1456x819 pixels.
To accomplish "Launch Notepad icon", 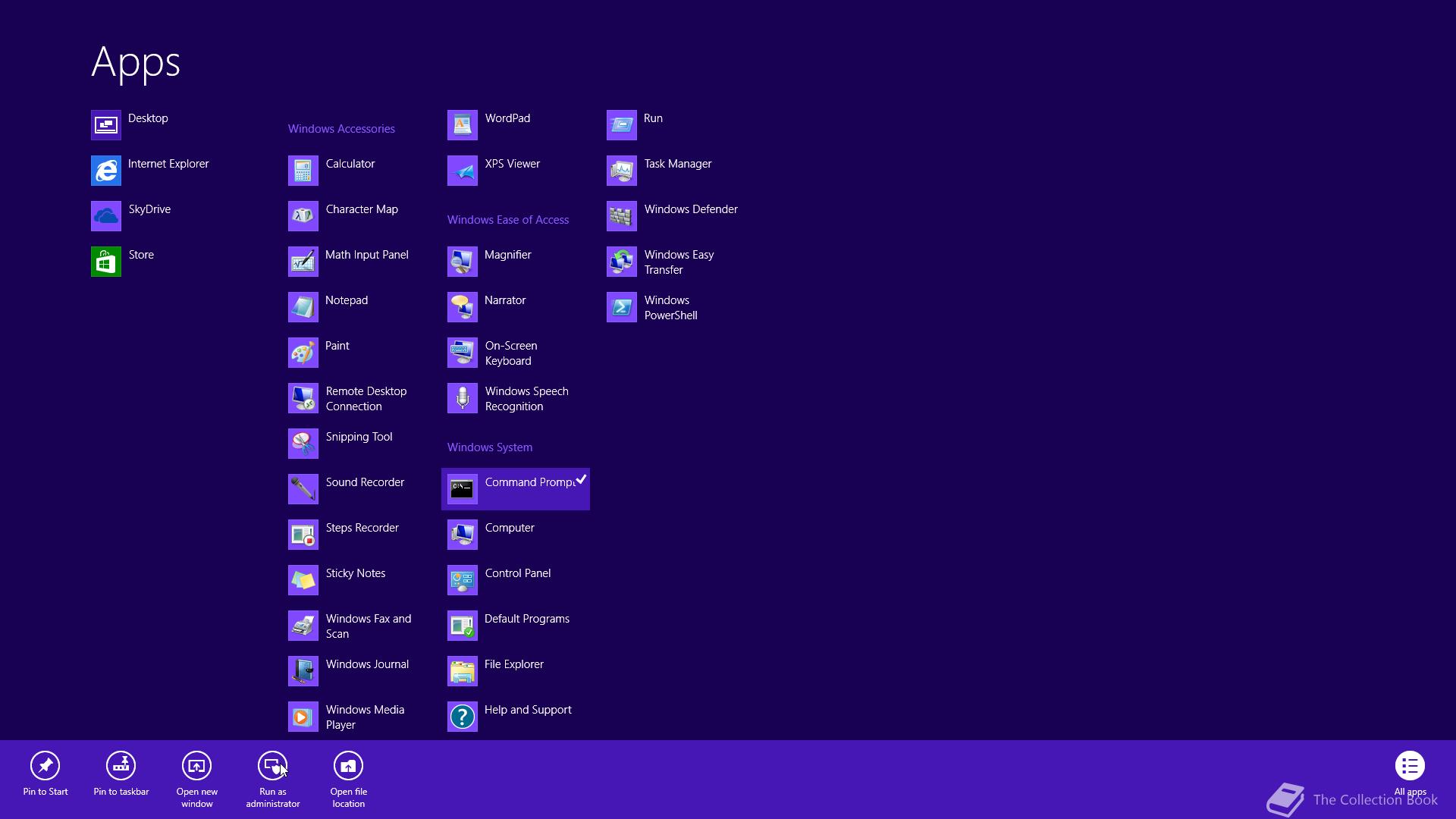I will [303, 307].
